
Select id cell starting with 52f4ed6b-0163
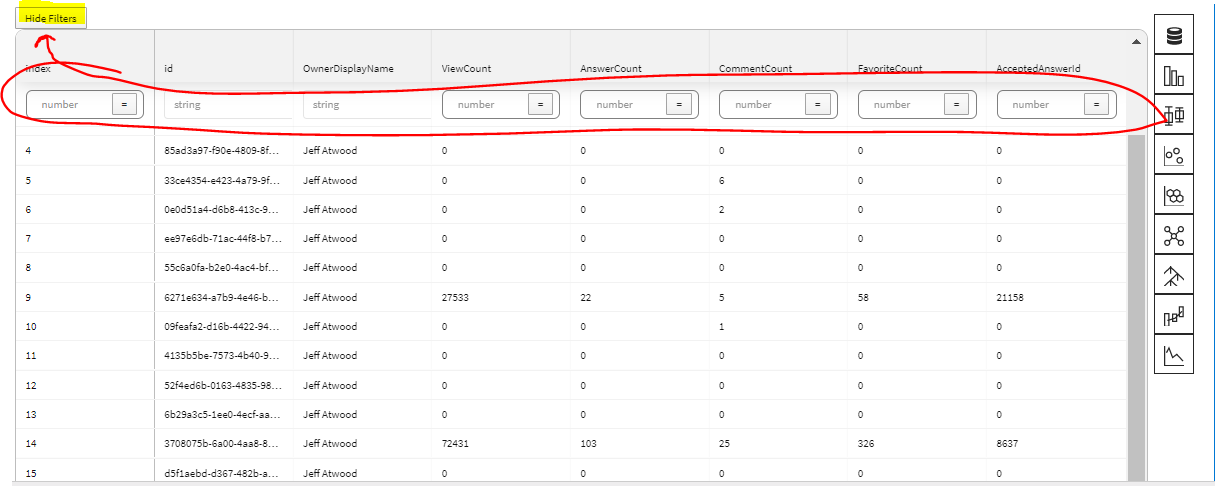(x=223, y=385)
